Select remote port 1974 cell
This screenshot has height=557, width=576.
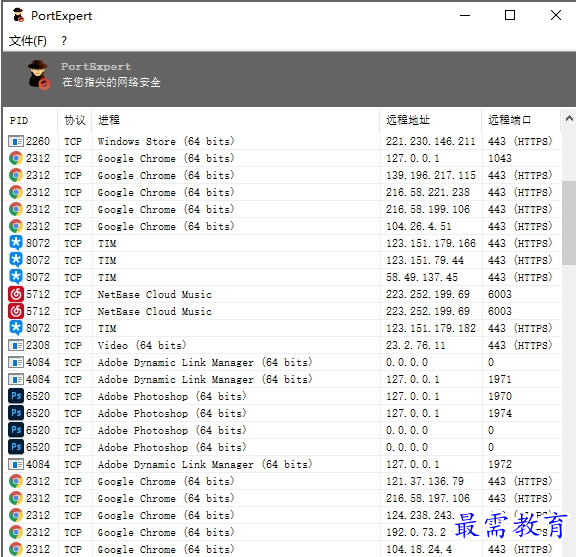(x=500, y=413)
